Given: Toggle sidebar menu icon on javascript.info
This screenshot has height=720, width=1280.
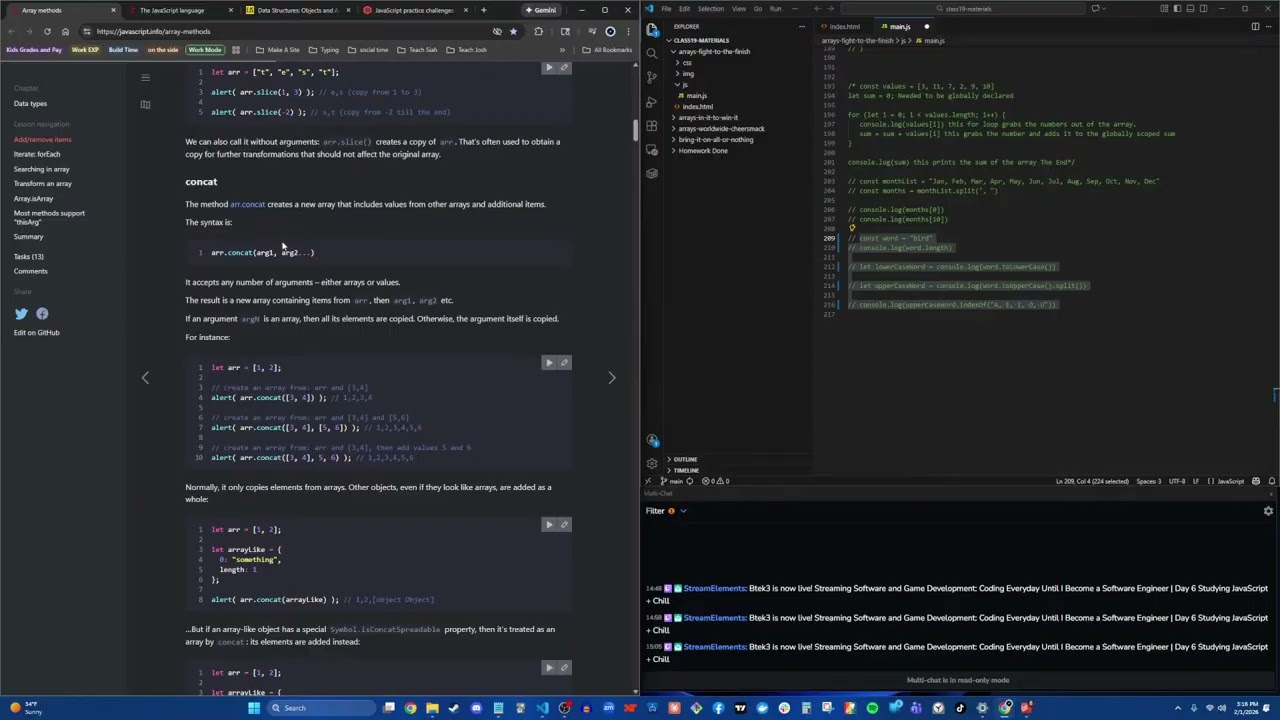Looking at the screenshot, I should click(145, 77).
